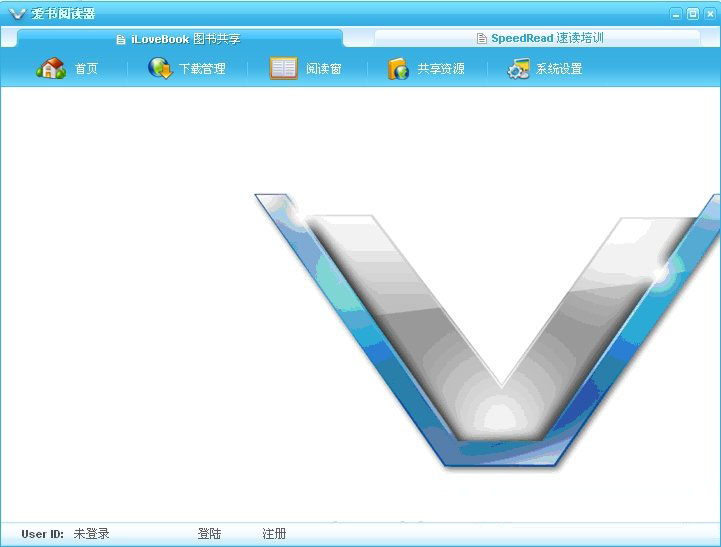This screenshot has width=721, height=547.
Task: Click the 登陆 login link
Action: pyautogui.click(x=209, y=534)
